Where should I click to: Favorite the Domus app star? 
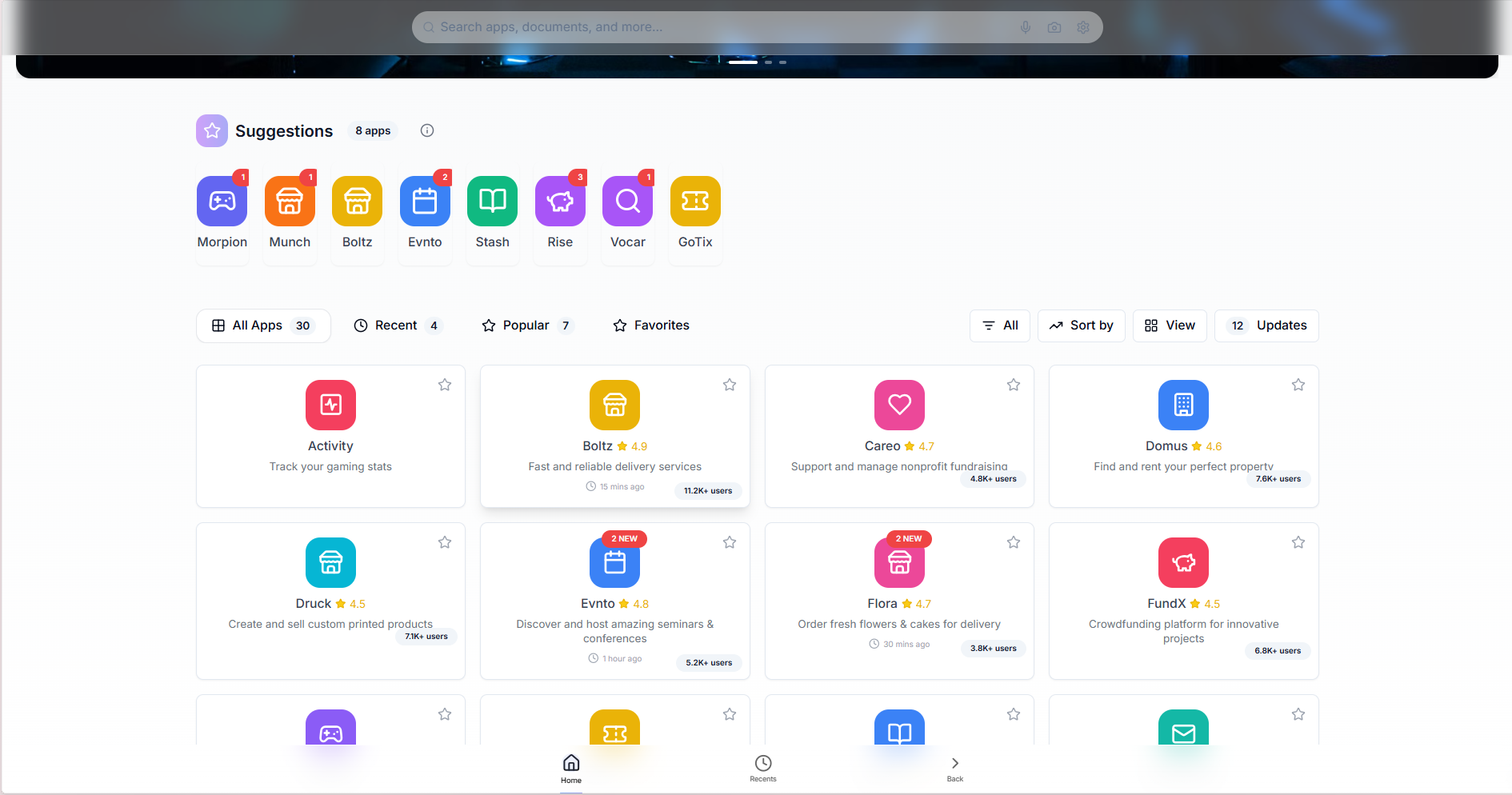point(1298,385)
